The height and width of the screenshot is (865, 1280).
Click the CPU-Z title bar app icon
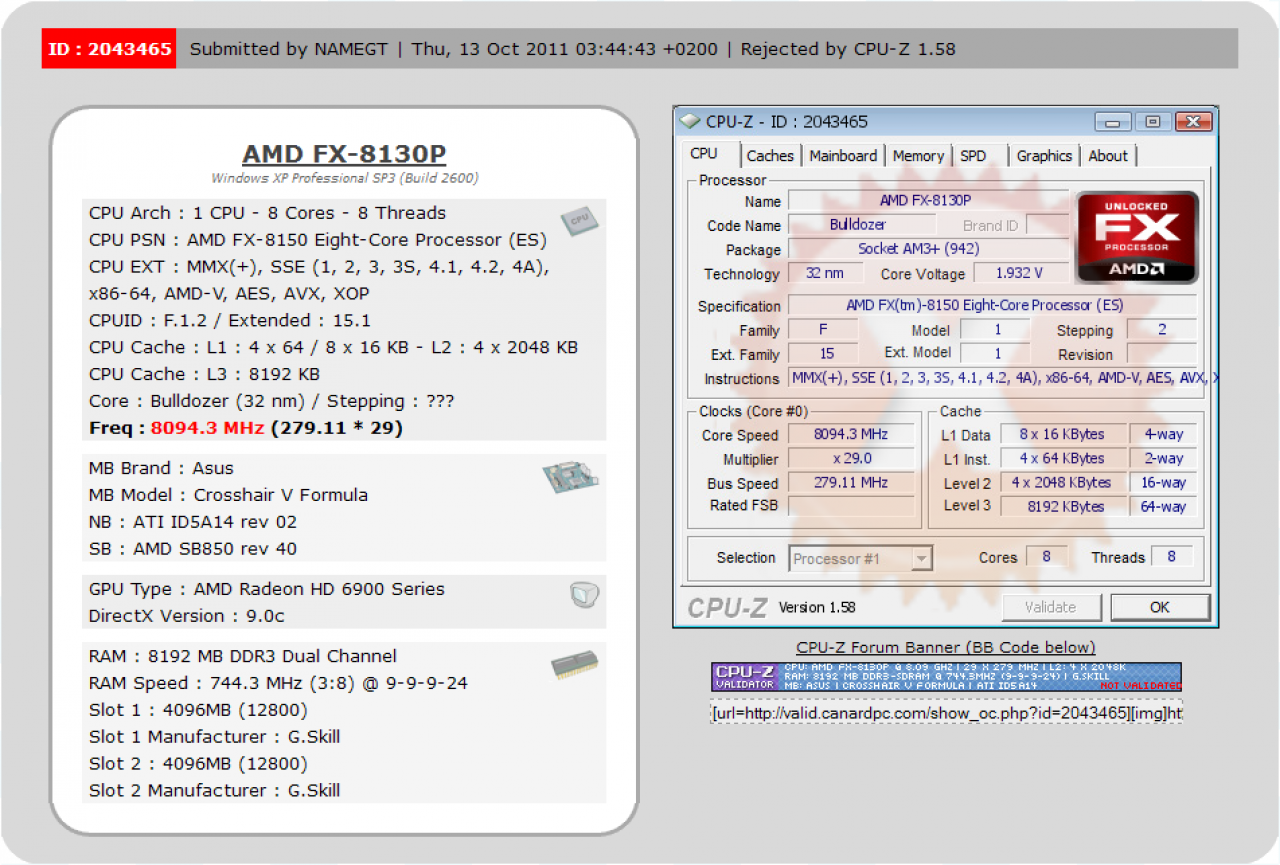coord(690,121)
